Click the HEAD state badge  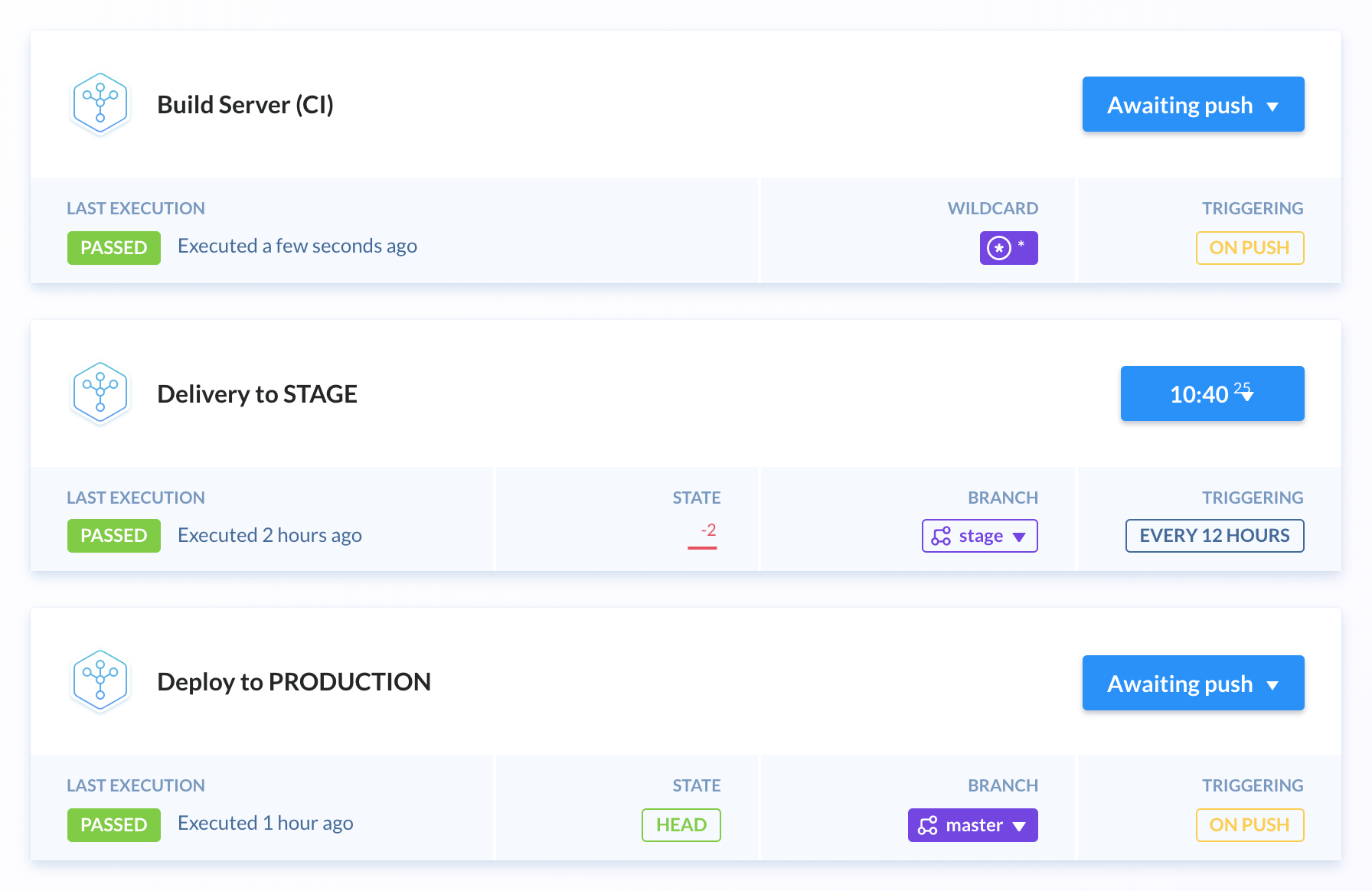(681, 825)
